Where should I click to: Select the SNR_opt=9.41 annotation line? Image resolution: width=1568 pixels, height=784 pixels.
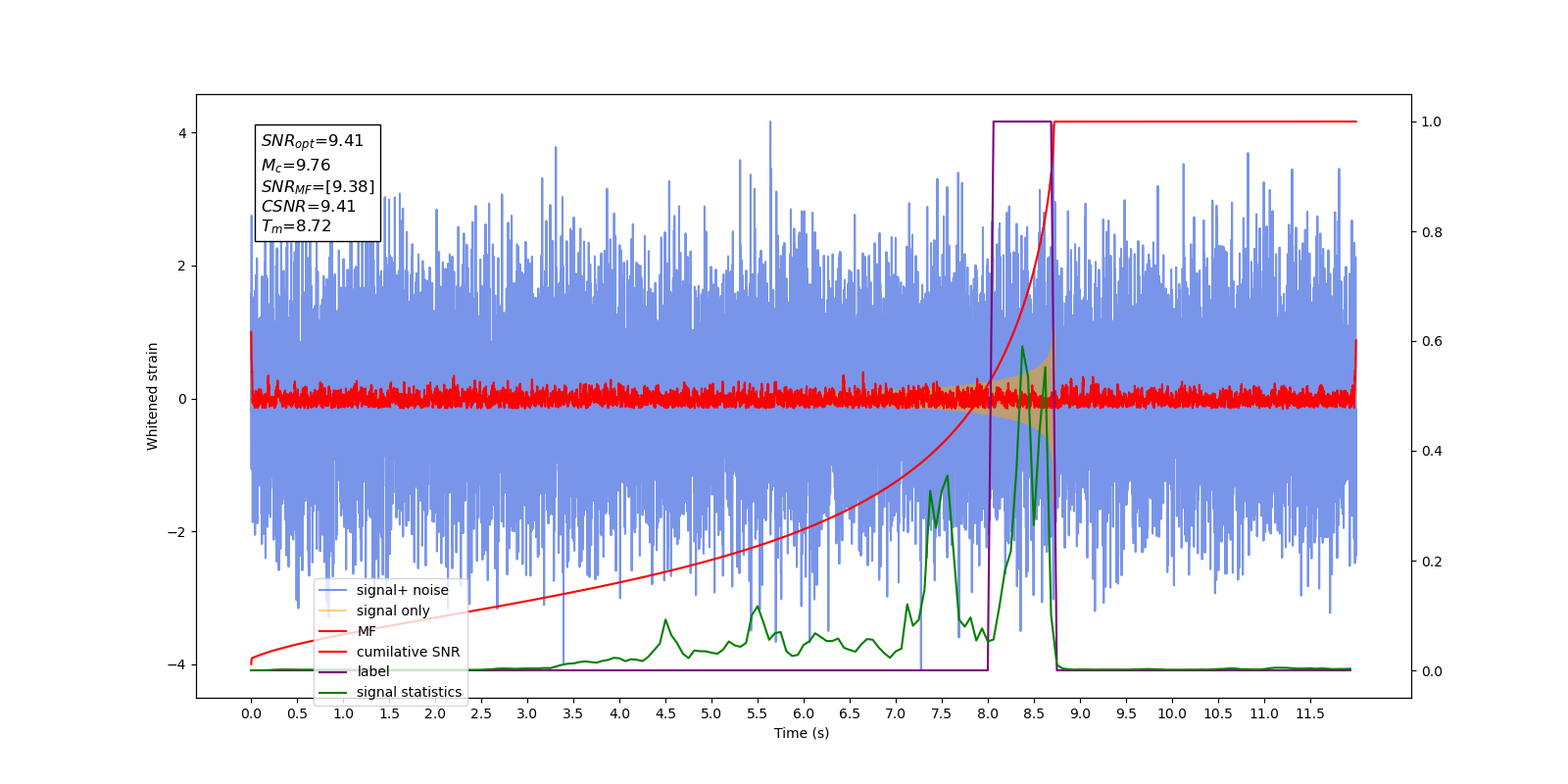coord(313,141)
